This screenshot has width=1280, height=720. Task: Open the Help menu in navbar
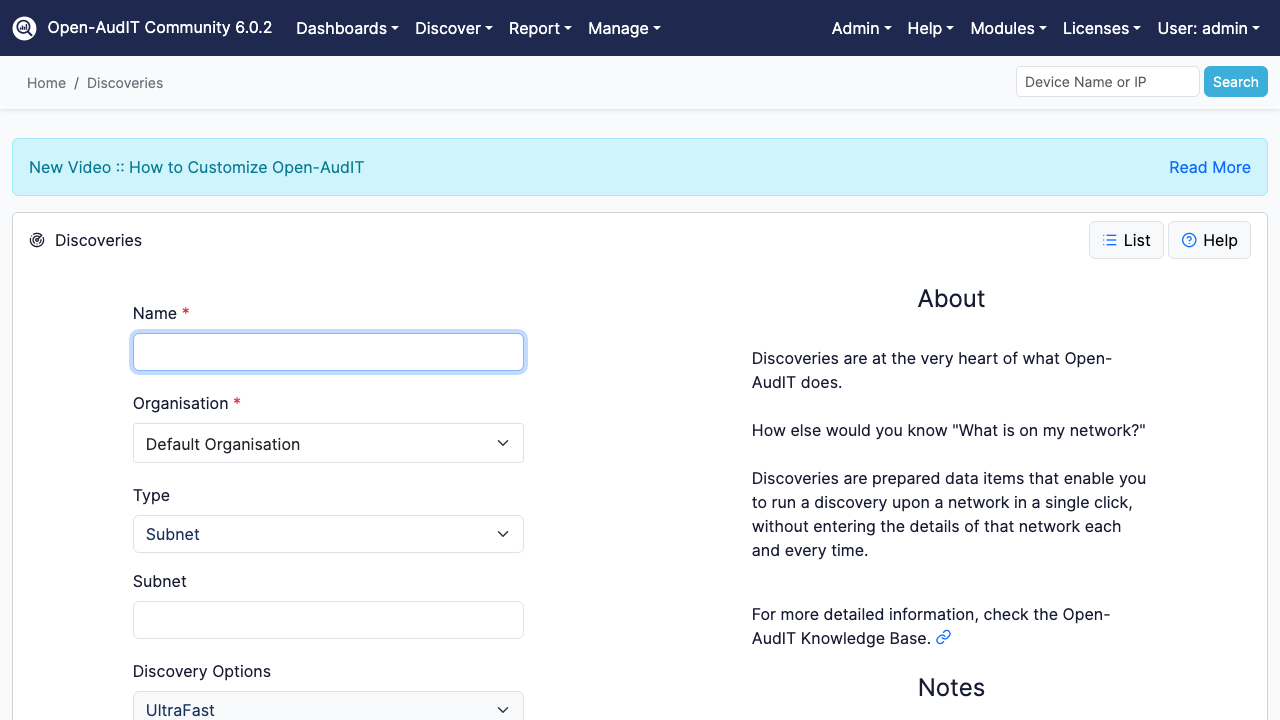click(930, 28)
